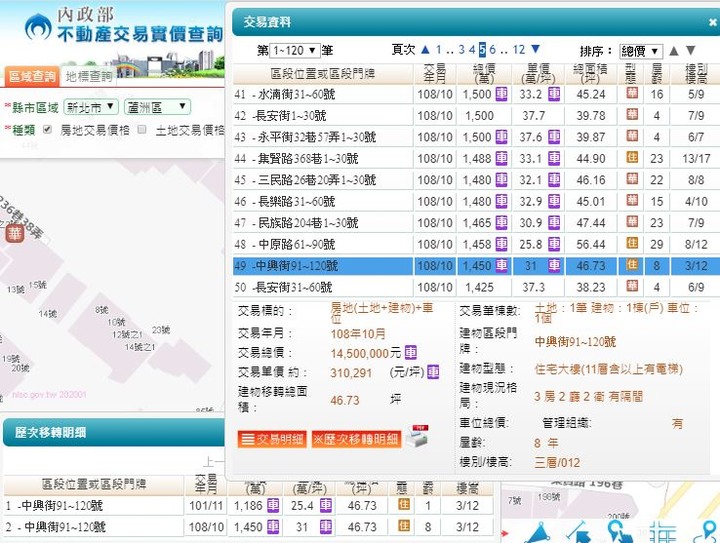Go to page 1
This screenshot has width=720, height=543.
coord(439,50)
